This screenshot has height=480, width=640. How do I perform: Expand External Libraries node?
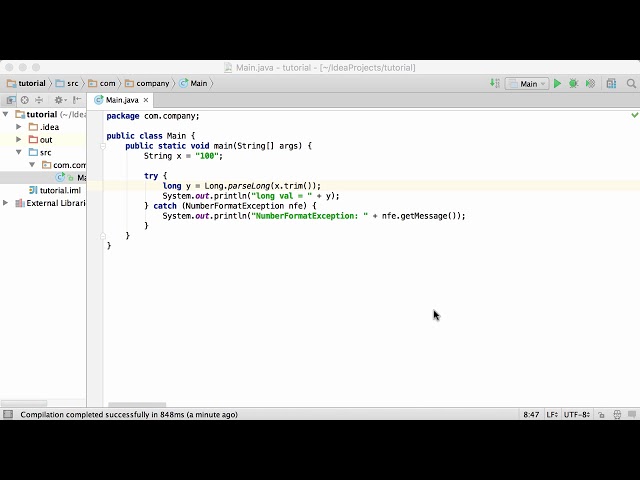6,203
